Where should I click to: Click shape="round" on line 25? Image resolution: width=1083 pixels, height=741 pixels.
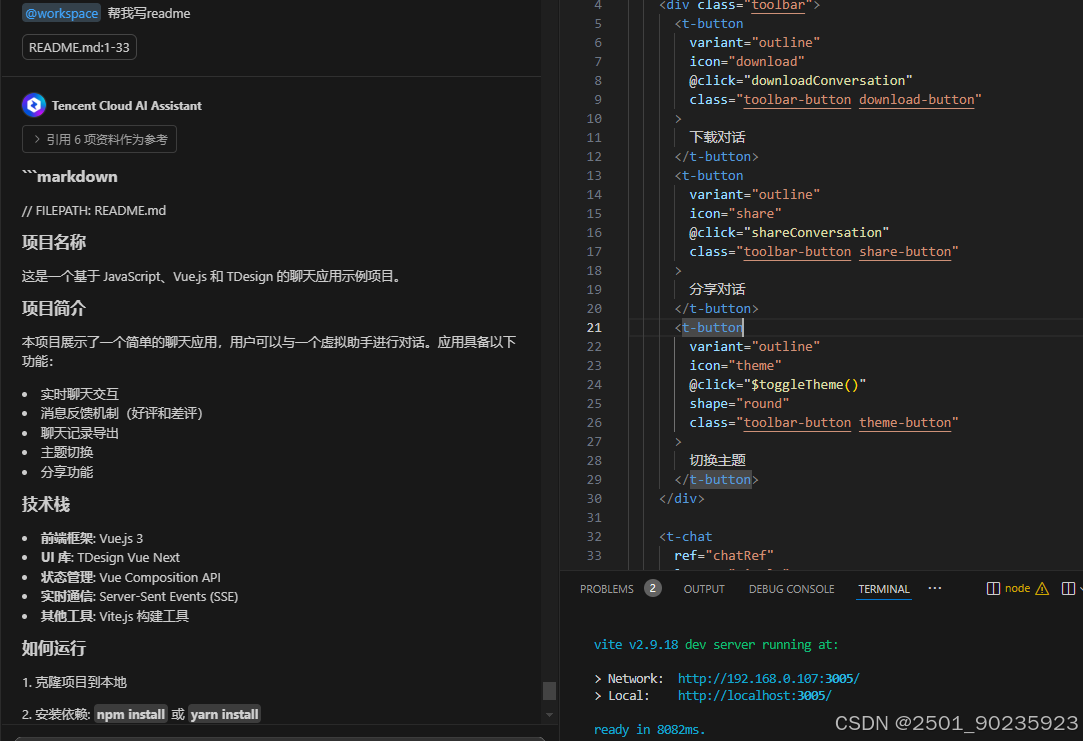point(739,403)
